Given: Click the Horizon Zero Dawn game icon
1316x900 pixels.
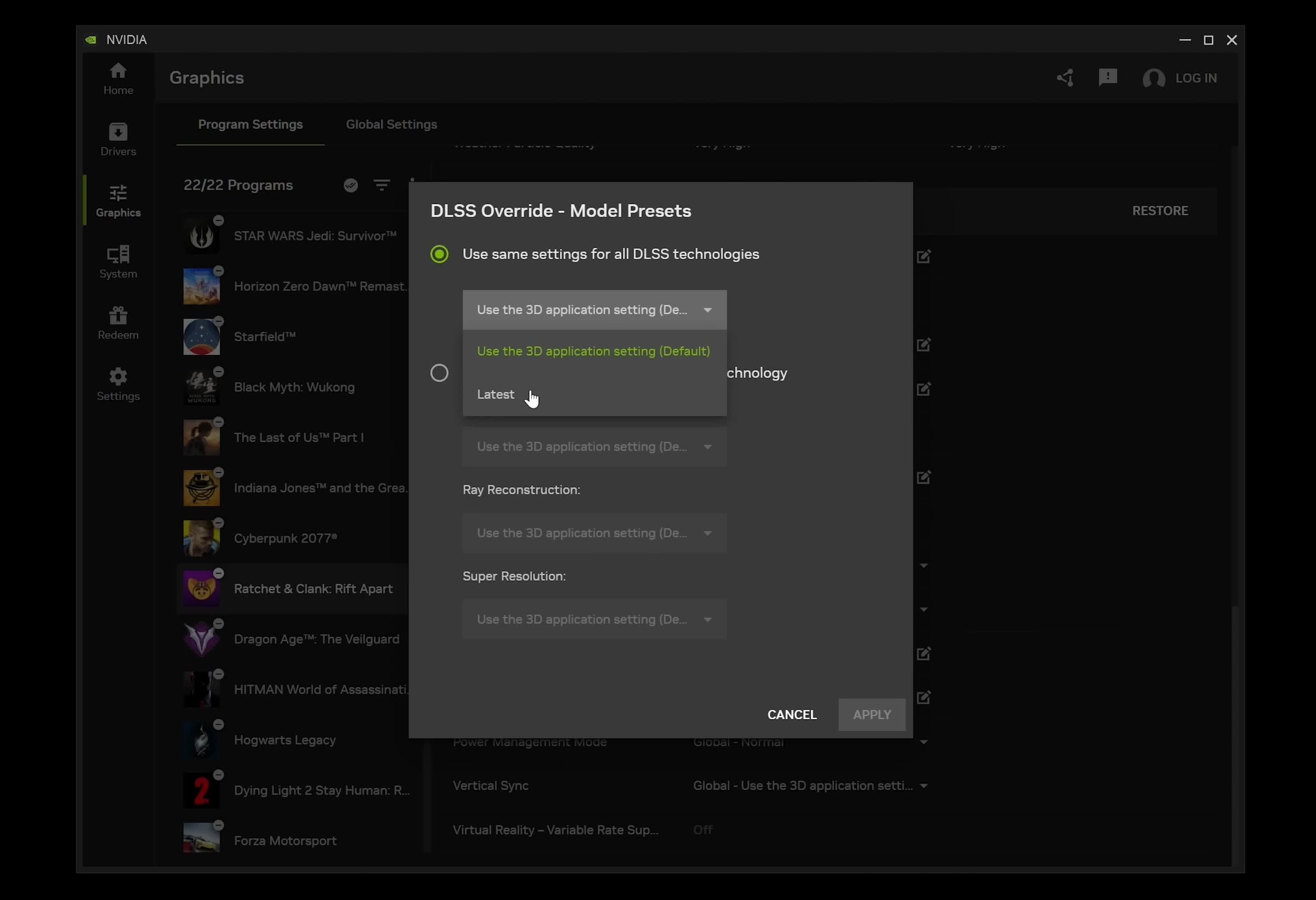Looking at the screenshot, I should [202, 286].
